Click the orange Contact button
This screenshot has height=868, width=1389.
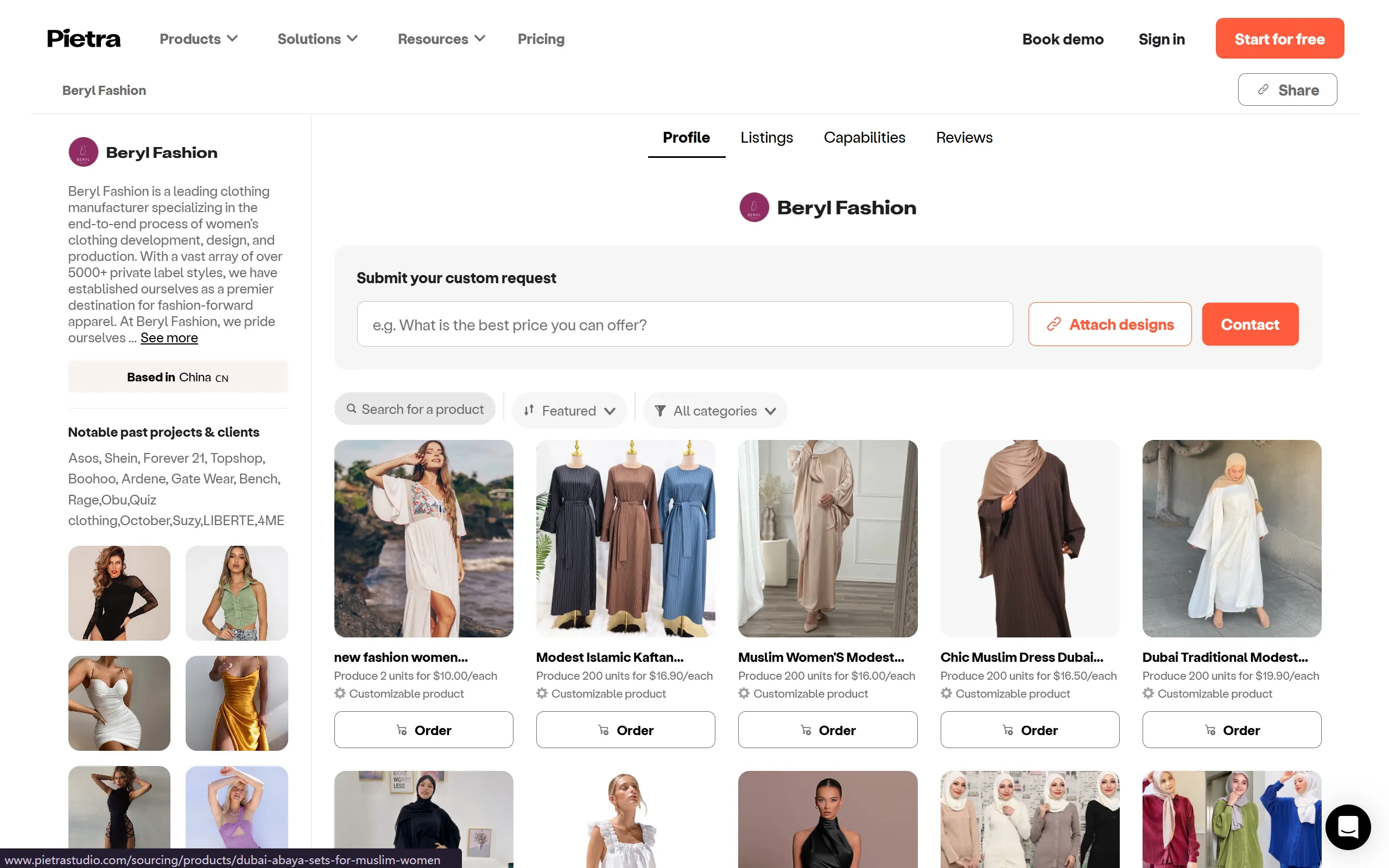[1250, 324]
